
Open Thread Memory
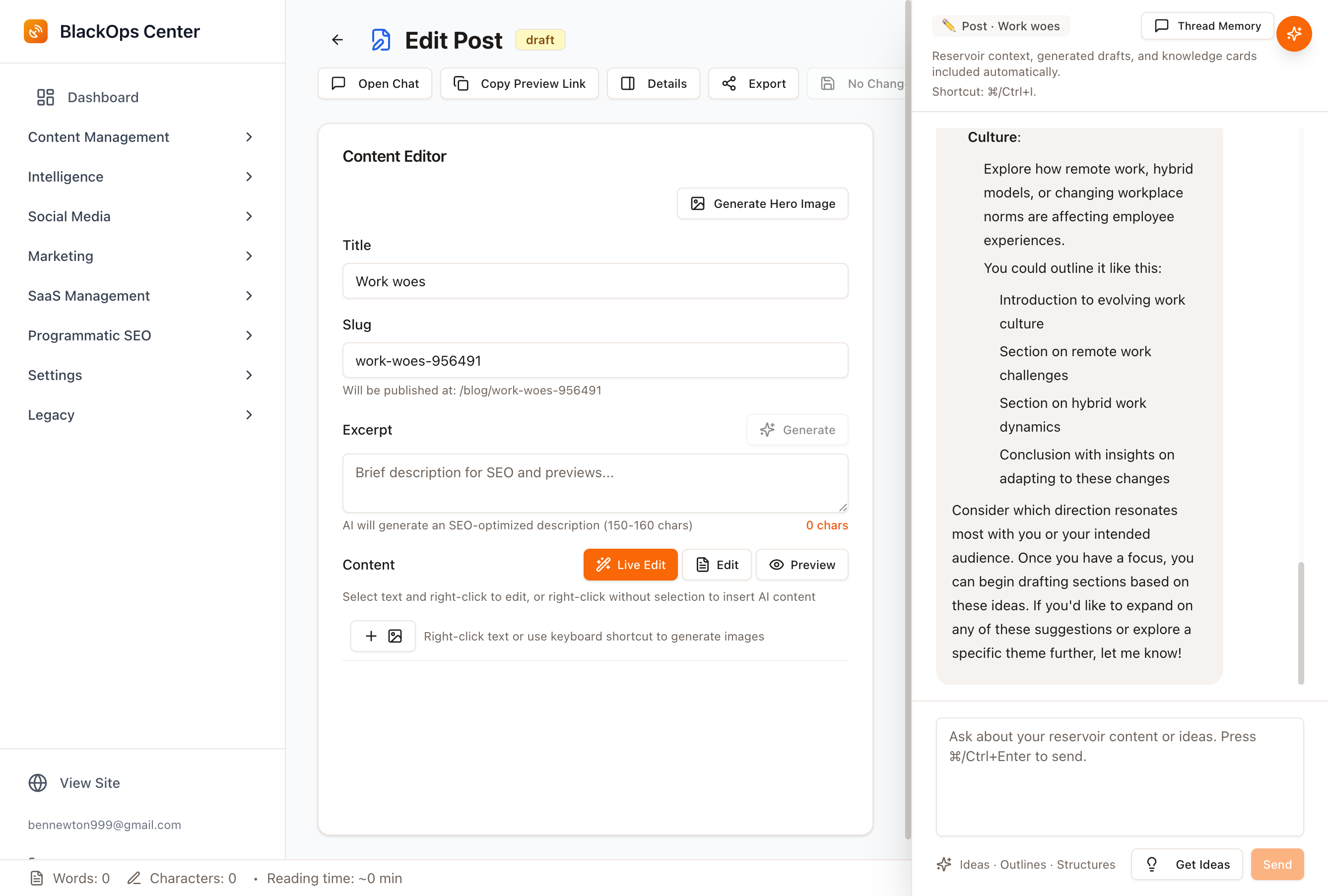1207,26
